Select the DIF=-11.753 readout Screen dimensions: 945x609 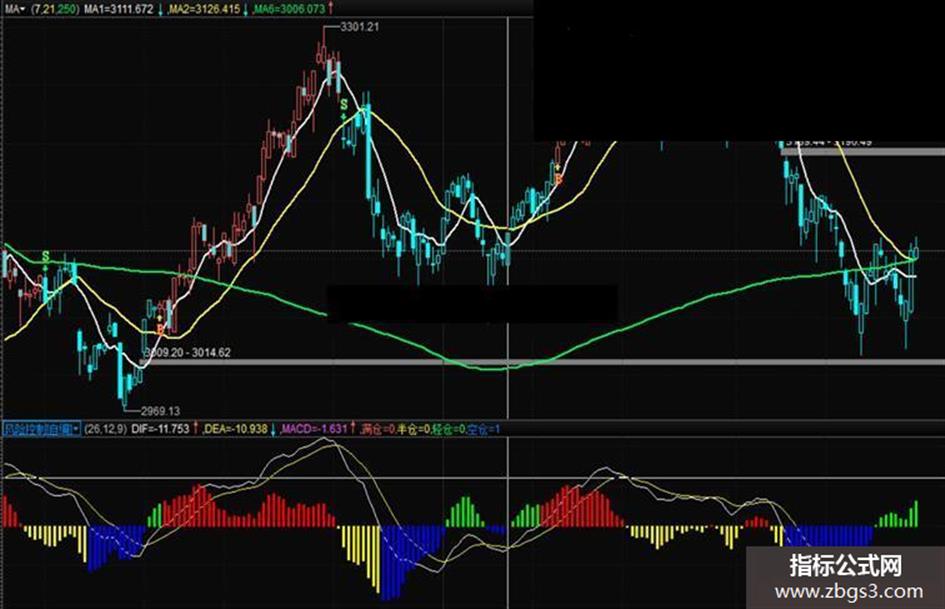pos(160,429)
